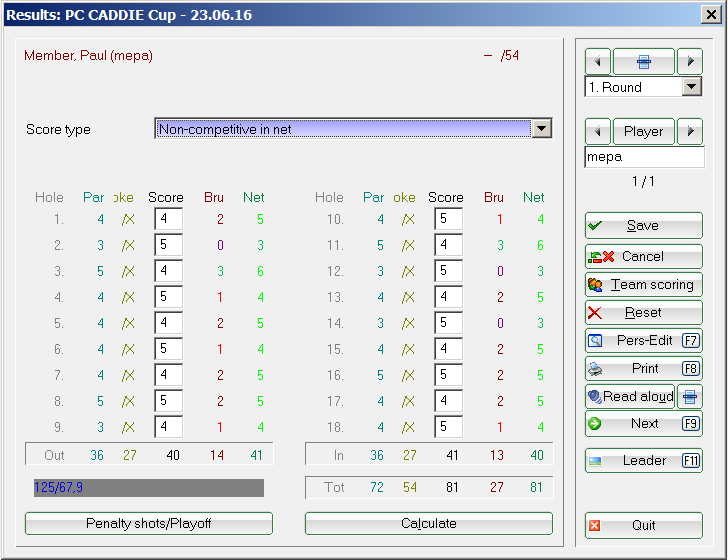The image size is (728, 560).
Task: Click the mepa player search field
Action: pos(644,157)
